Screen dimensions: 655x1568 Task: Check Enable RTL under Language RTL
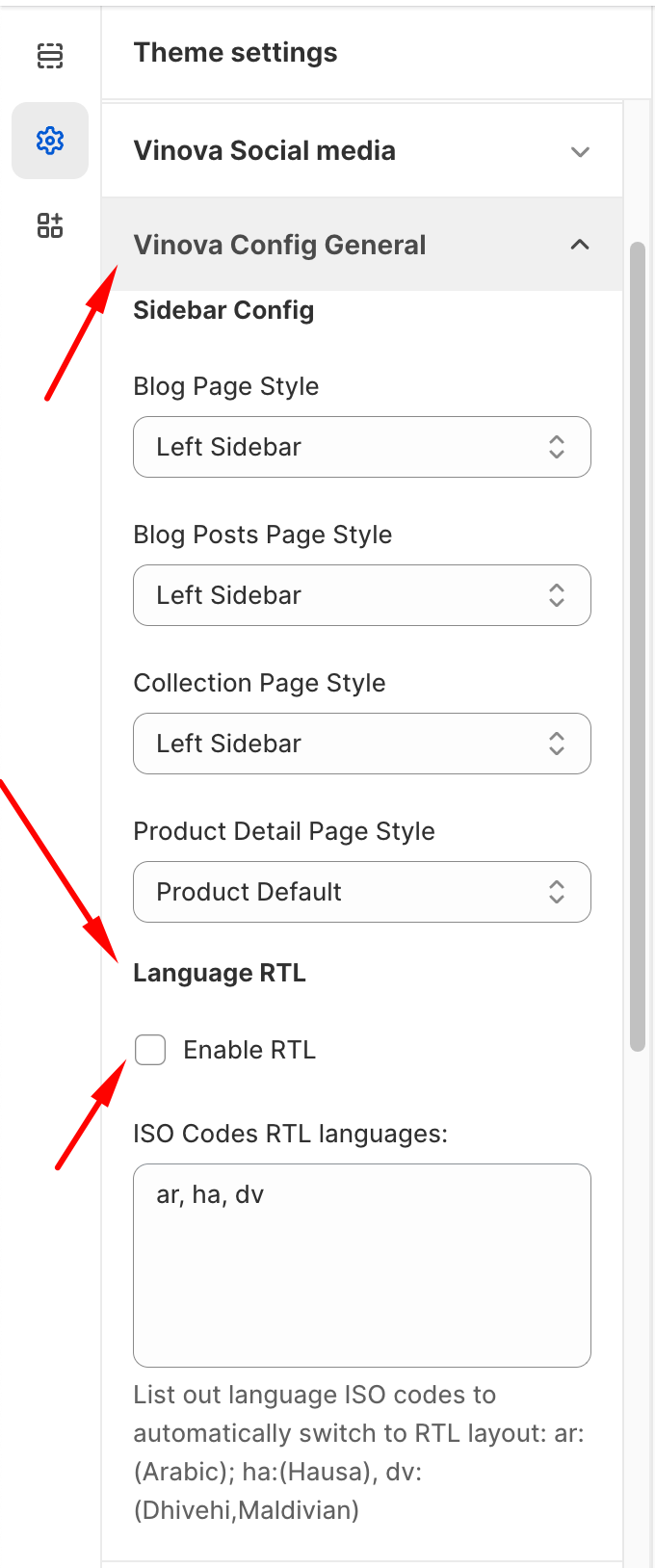pyautogui.click(x=150, y=1050)
